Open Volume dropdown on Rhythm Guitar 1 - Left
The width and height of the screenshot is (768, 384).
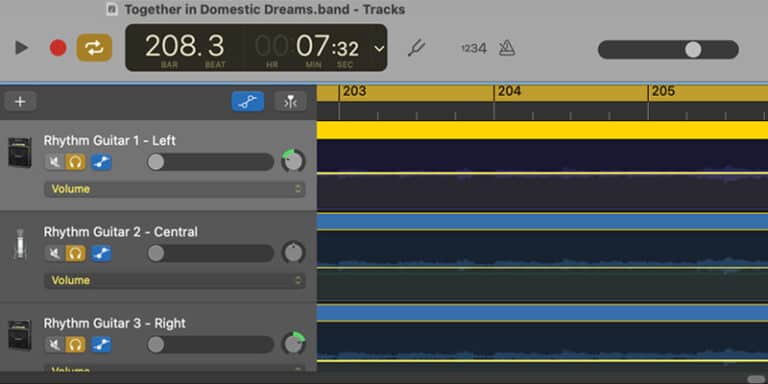(x=175, y=189)
